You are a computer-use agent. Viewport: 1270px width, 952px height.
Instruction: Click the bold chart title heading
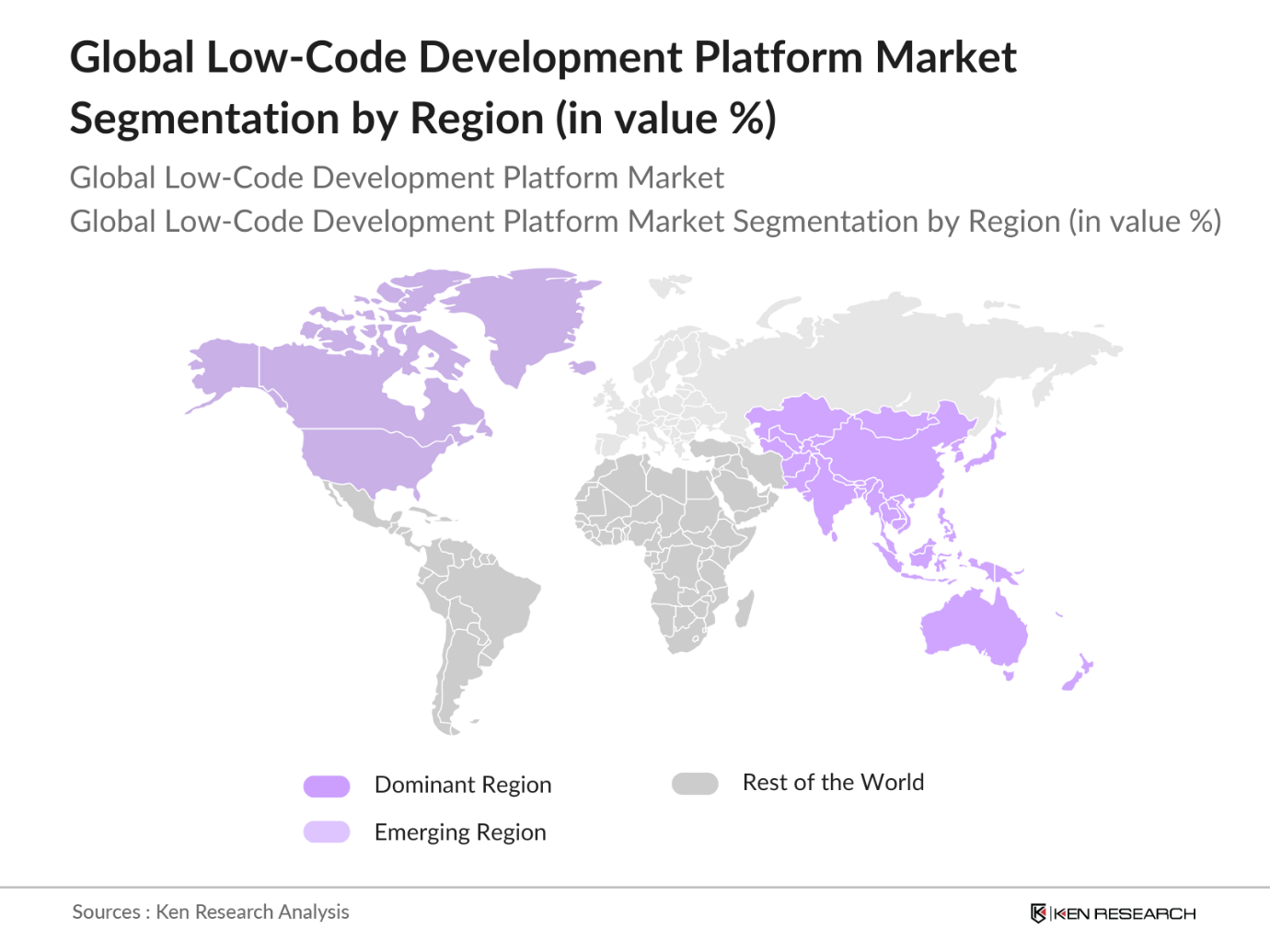(x=543, y=87)
